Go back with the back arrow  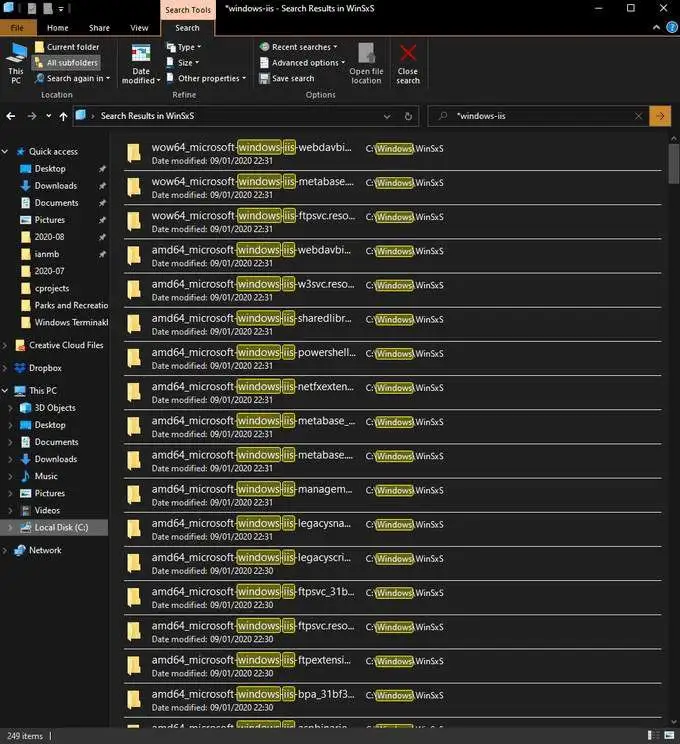coord(11,116)
